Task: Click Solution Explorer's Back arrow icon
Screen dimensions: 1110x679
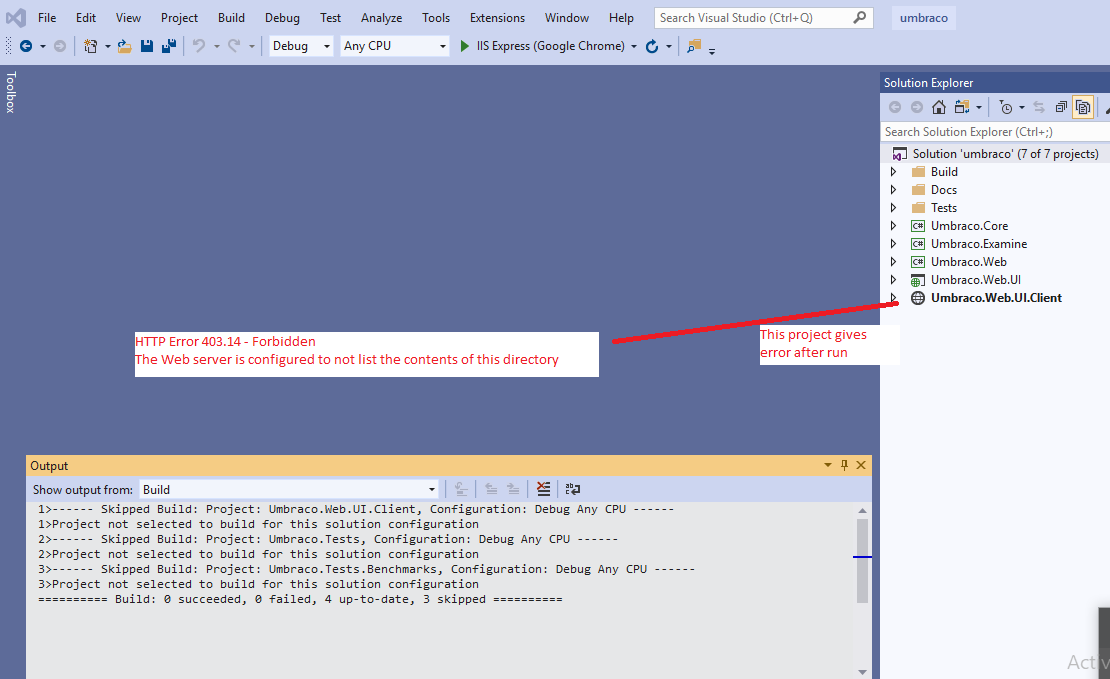Action: [x=895, y=107]
